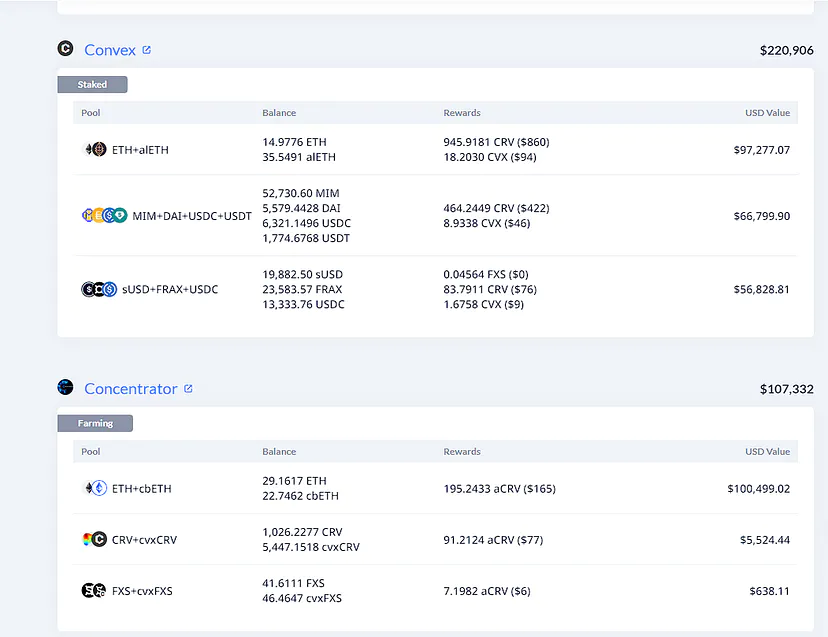Click the Convex total value $220,906
The height and width of the screenshot is (637, 828).
(x=786, y=50)
